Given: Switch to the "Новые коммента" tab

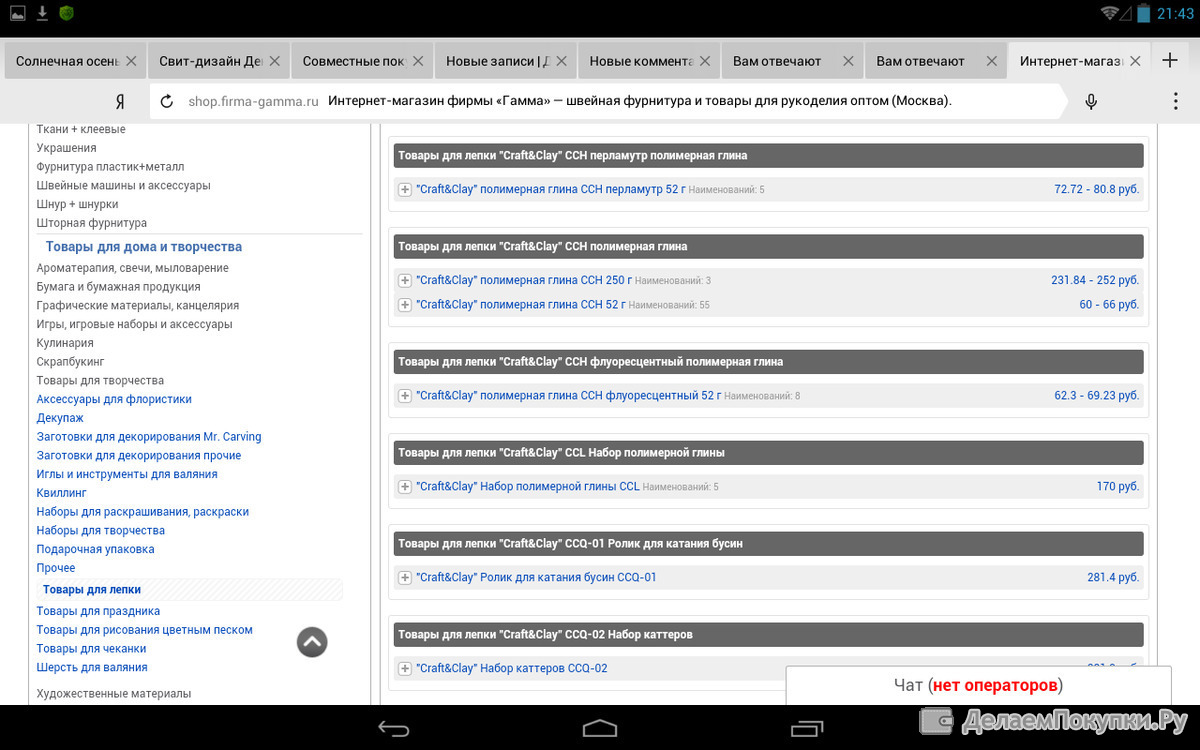Looking at the screenshot, I should [x=649, y=61].
